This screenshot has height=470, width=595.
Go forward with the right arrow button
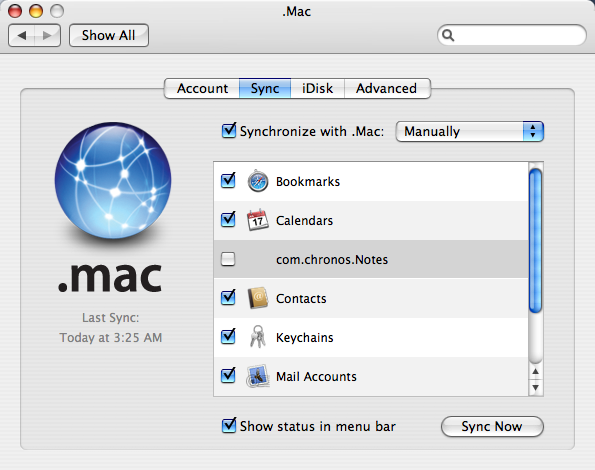[x=47, y=36]
